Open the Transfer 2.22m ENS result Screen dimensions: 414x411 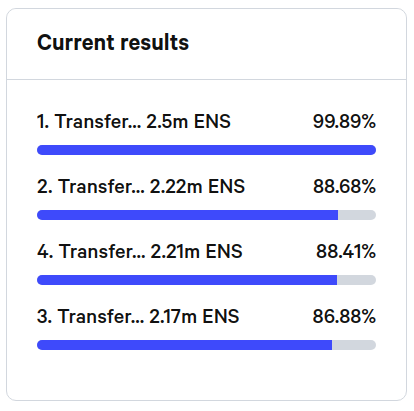pyautogui.click(x=141, y=186)
